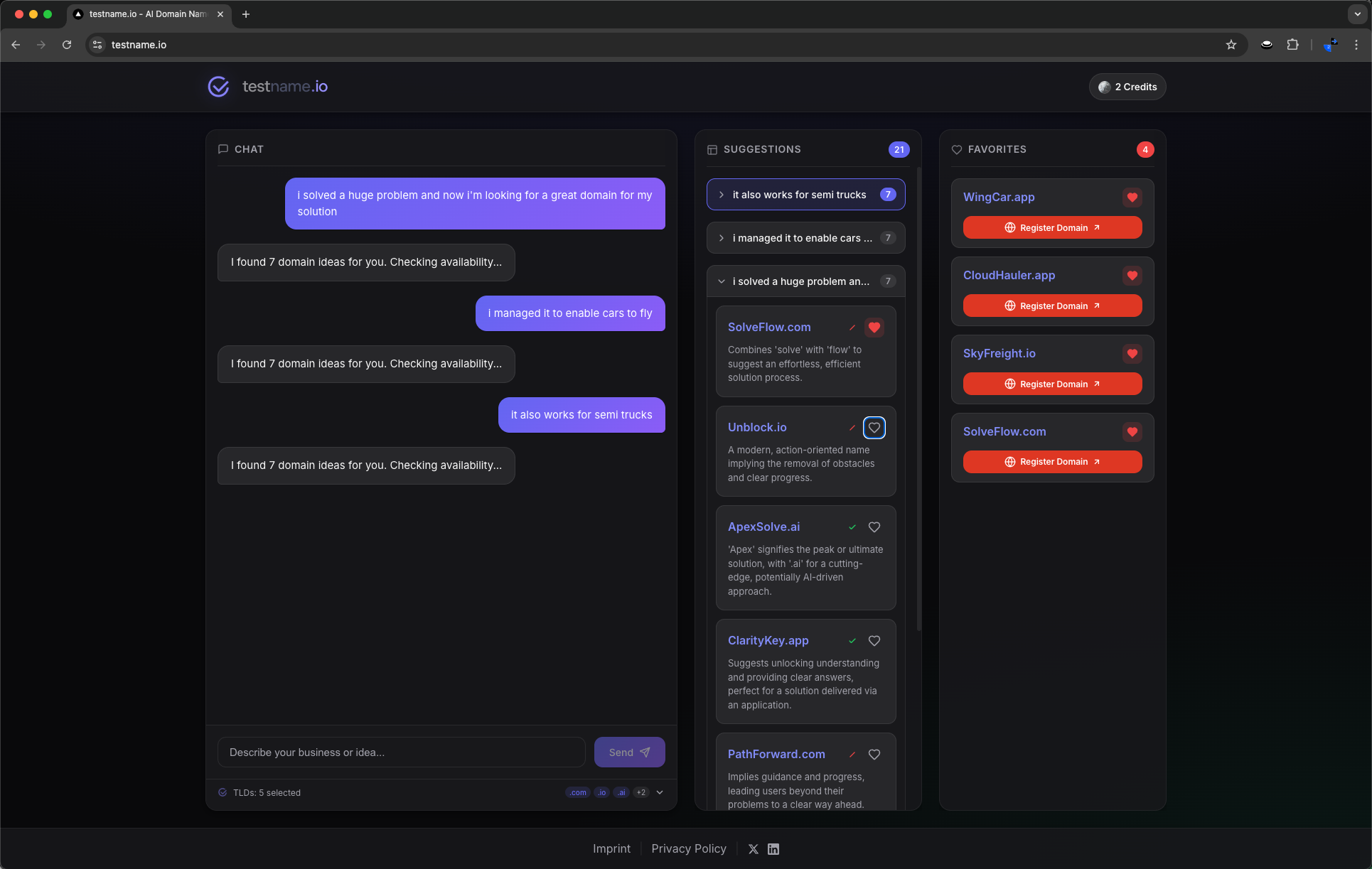Click the testname.io logo checkmark icon
Image resolution: width=1372 pixels, height=869 pixels.
[x=218, y=86]
